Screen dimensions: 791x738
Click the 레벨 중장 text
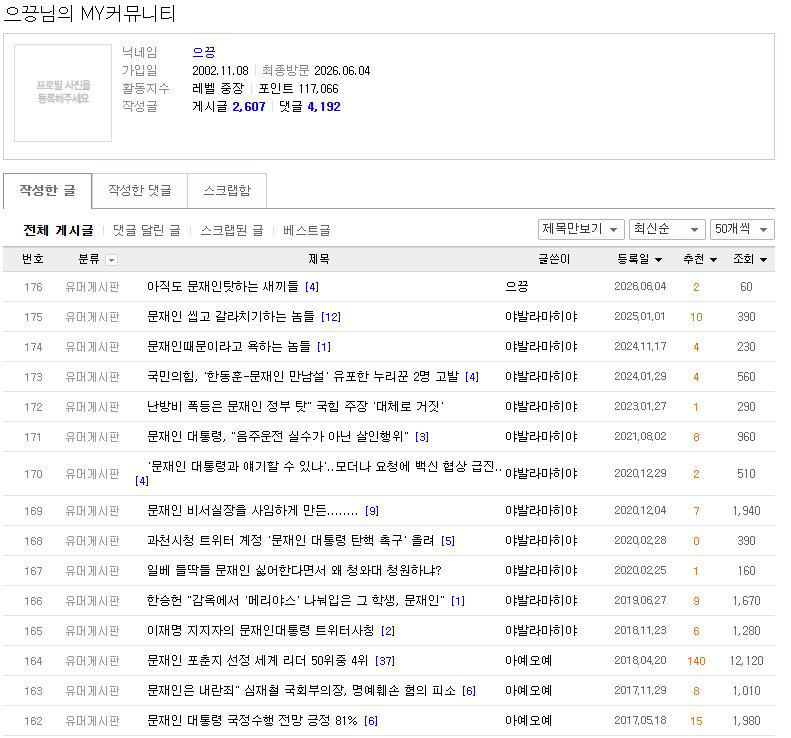(x=218, y=89)
